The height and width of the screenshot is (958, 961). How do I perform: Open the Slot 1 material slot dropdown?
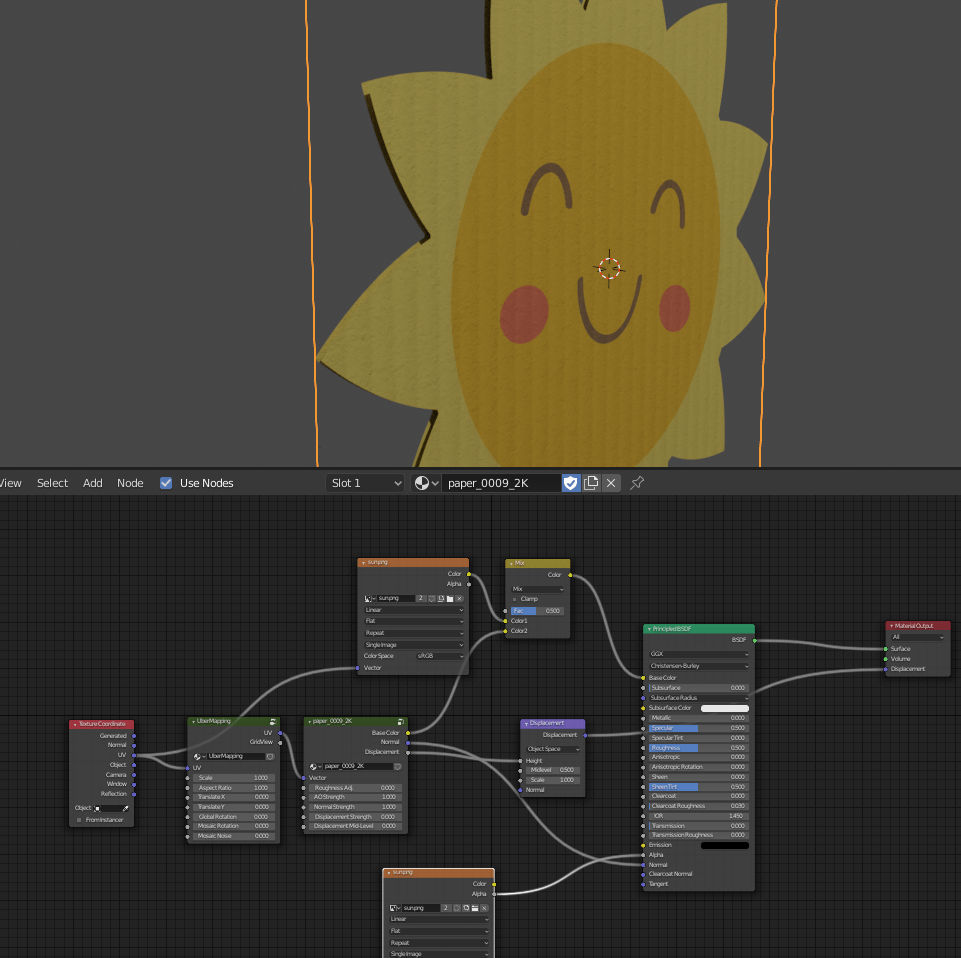(x=365, y=483)
